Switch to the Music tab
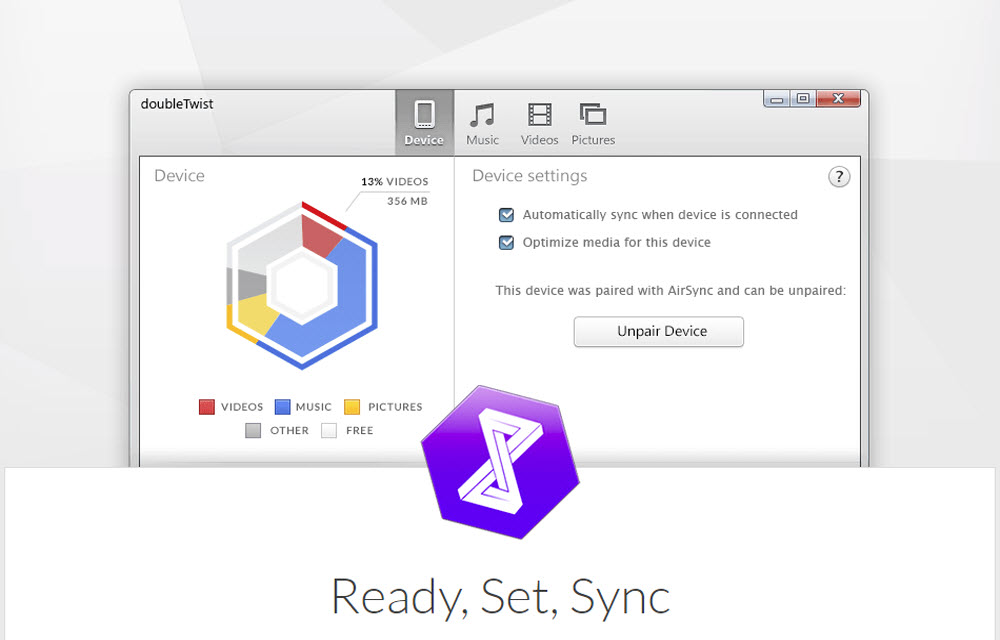Image resolution: width=1000 pixels, height=640 pixels. (482, 124)
